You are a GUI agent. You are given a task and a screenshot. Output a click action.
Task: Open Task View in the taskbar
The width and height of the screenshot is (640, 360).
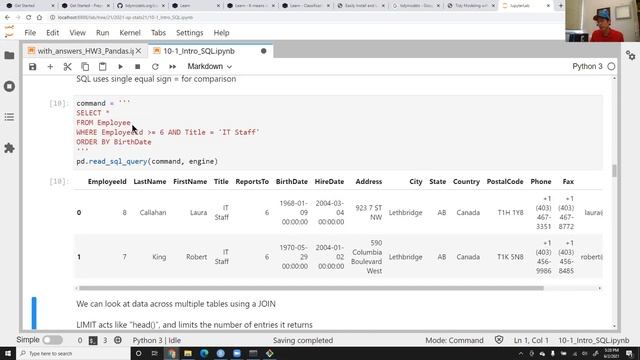[155, 353]
